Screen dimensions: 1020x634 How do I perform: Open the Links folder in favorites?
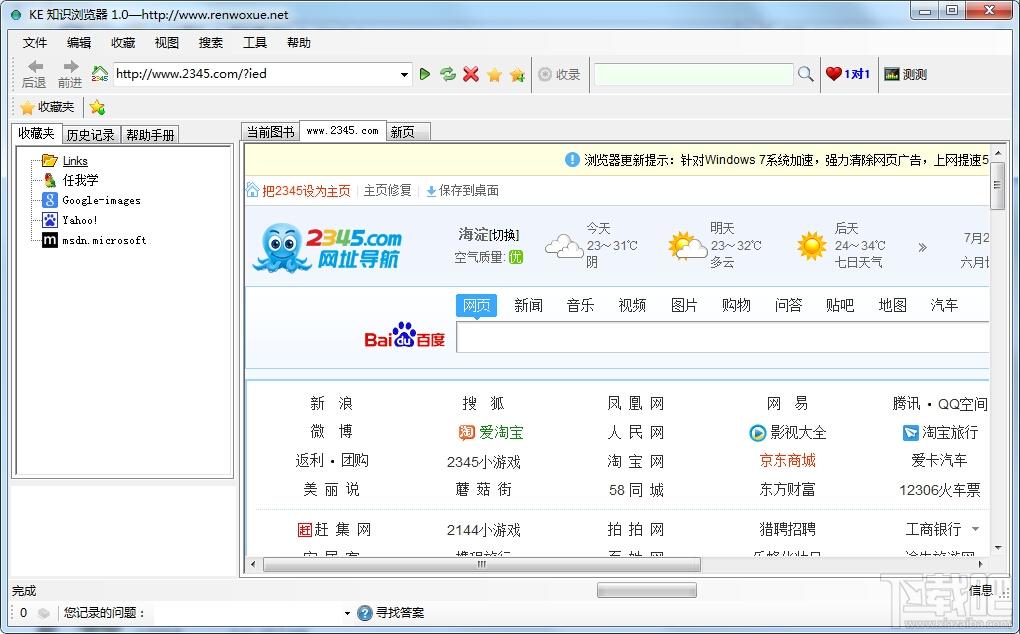75,161
